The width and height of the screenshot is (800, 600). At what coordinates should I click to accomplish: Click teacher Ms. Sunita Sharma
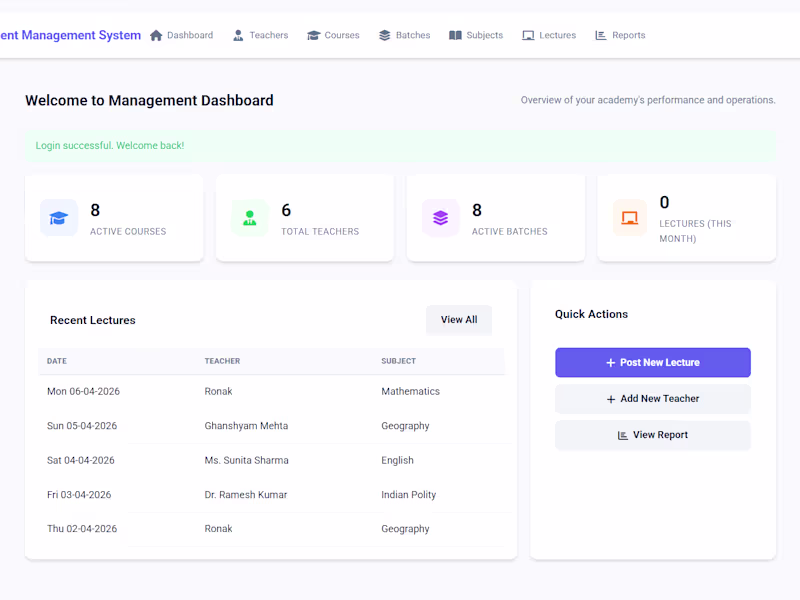click(246, 460)
